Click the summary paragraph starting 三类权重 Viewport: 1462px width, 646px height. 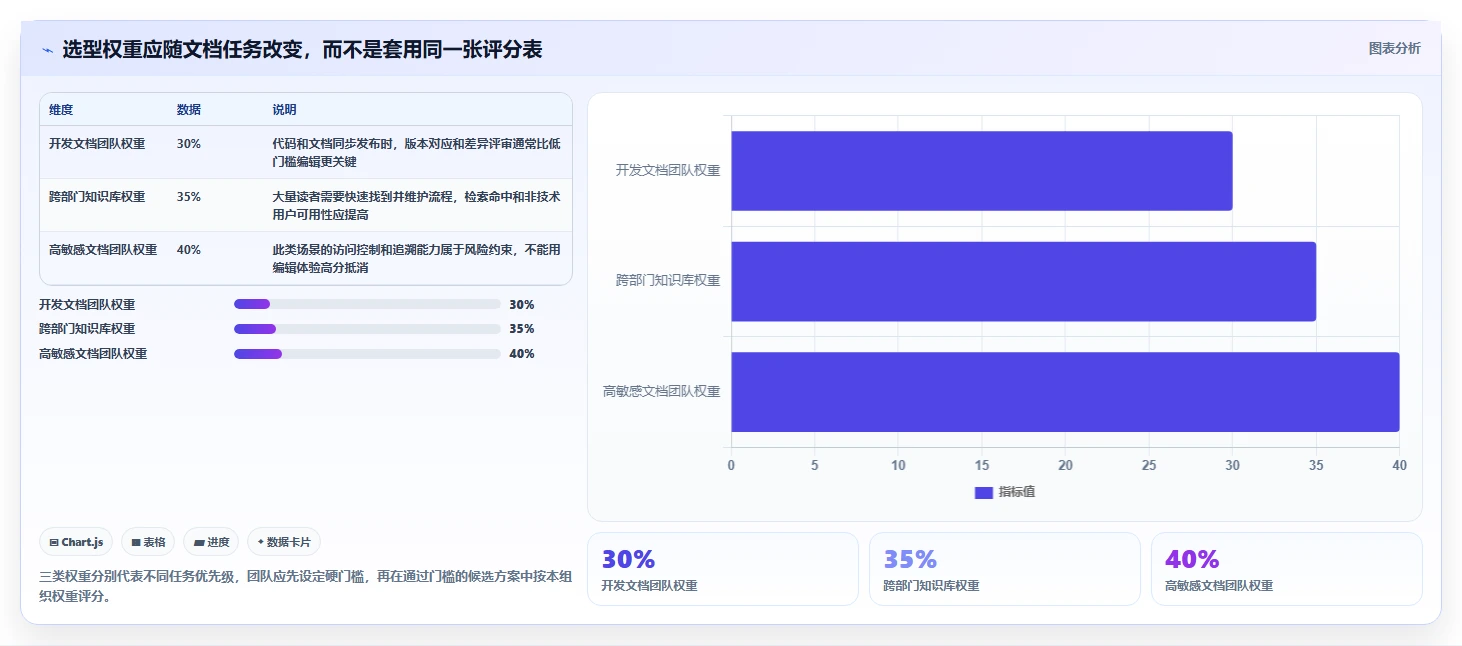click(305, 587)
